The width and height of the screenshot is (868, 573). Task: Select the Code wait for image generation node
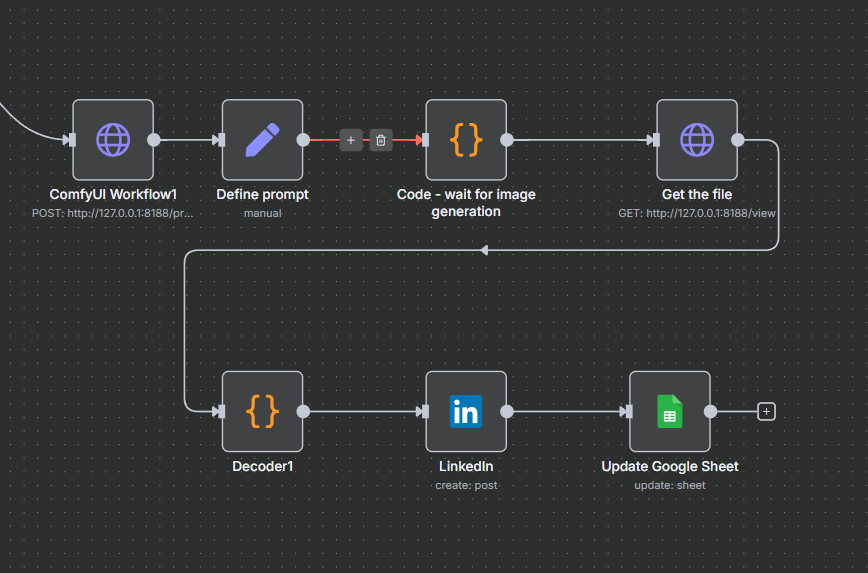coord(466,140)
